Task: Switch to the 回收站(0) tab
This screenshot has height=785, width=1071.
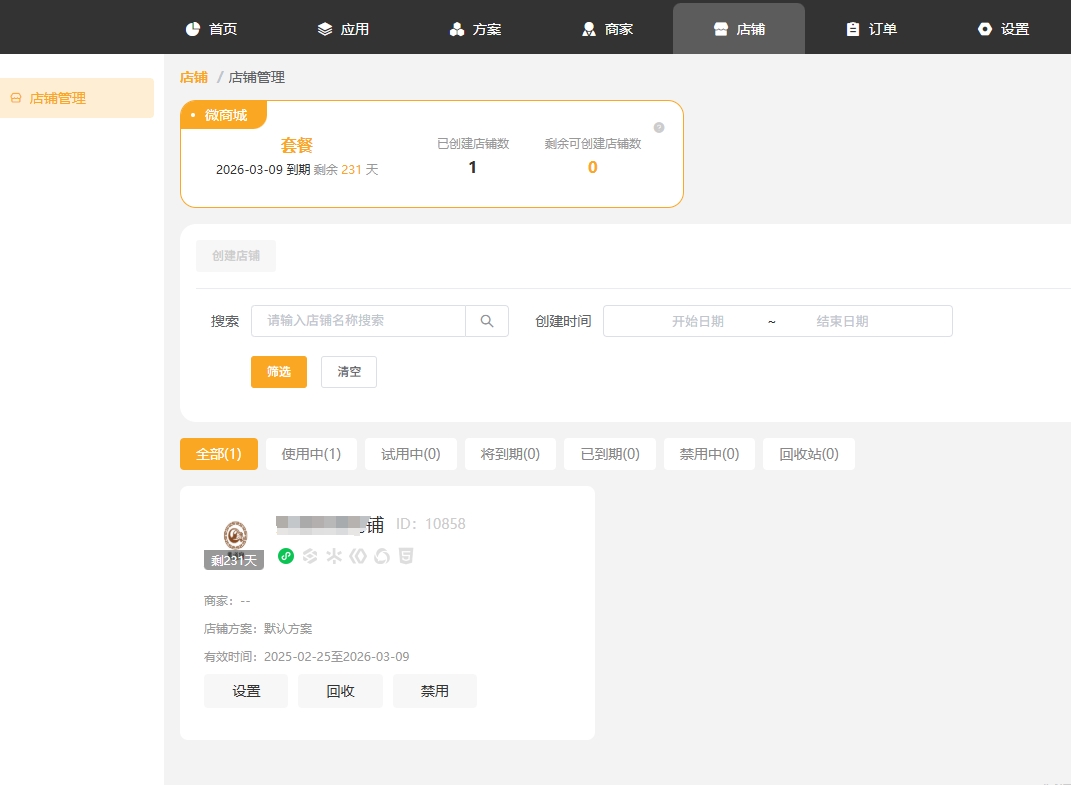Action: pos(808,454)
